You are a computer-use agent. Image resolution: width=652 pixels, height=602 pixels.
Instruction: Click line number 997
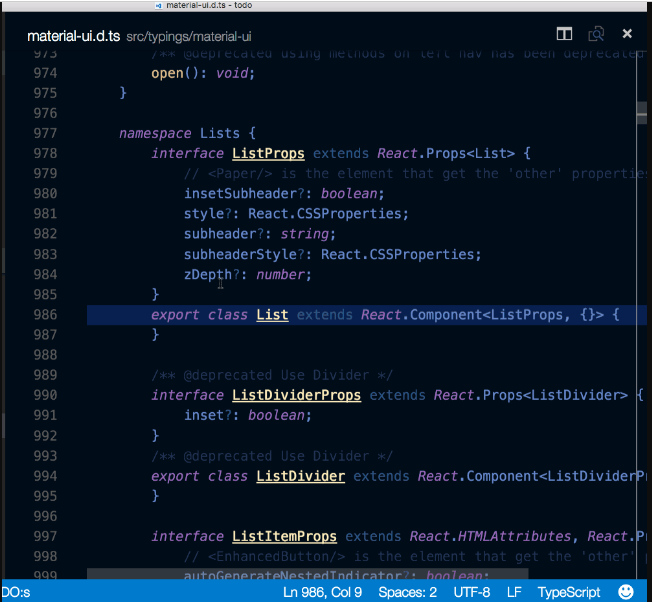45,536
